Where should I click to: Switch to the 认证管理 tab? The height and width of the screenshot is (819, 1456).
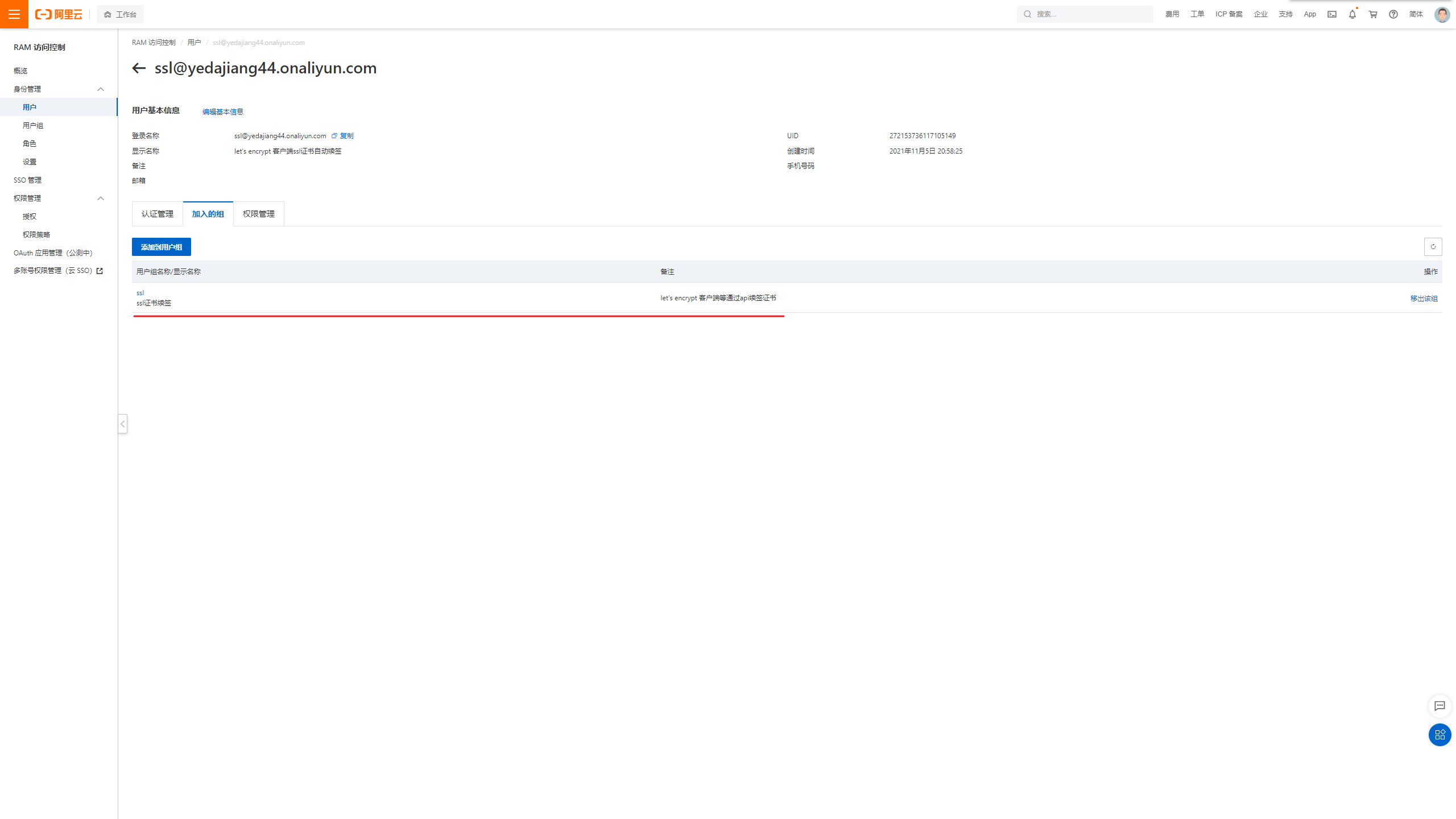coord(158,214)
